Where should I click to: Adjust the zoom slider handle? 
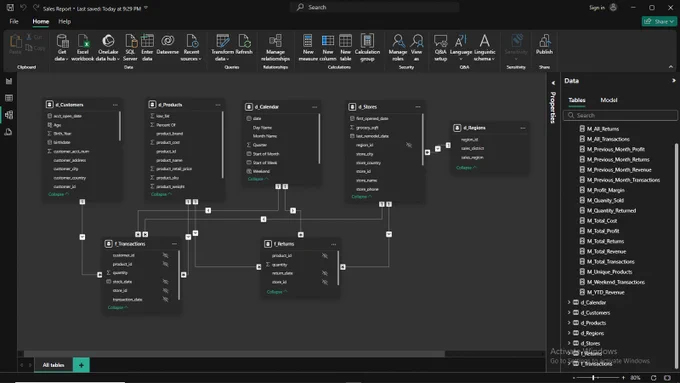pyautogui.click(x=593, y=378)
